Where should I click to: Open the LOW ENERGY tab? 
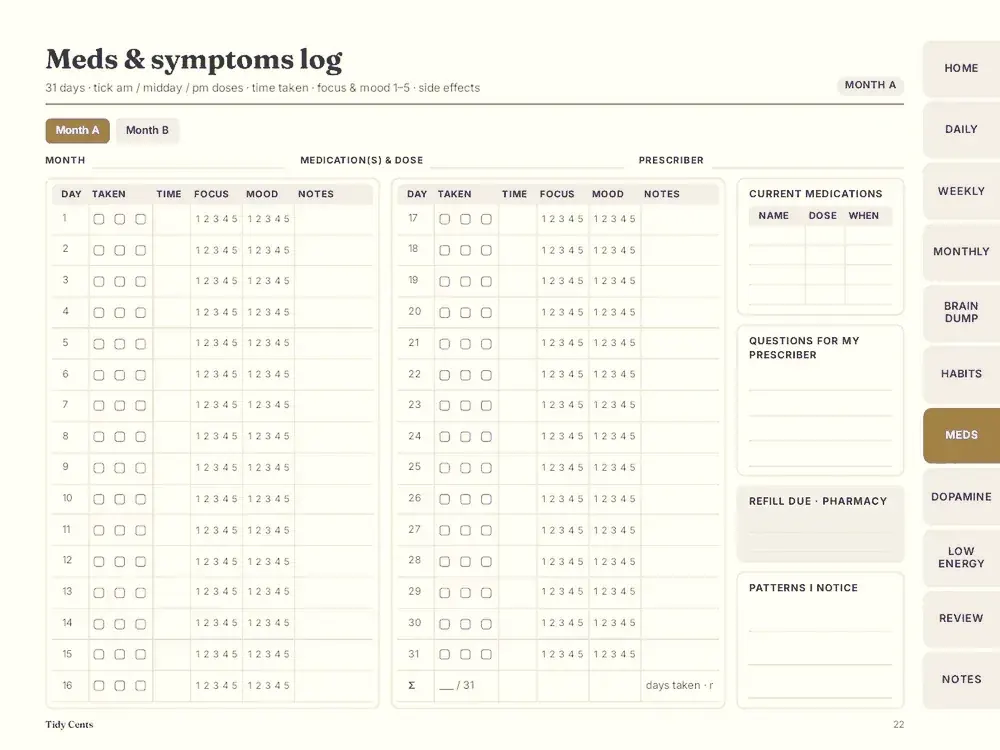pos(961,557)
